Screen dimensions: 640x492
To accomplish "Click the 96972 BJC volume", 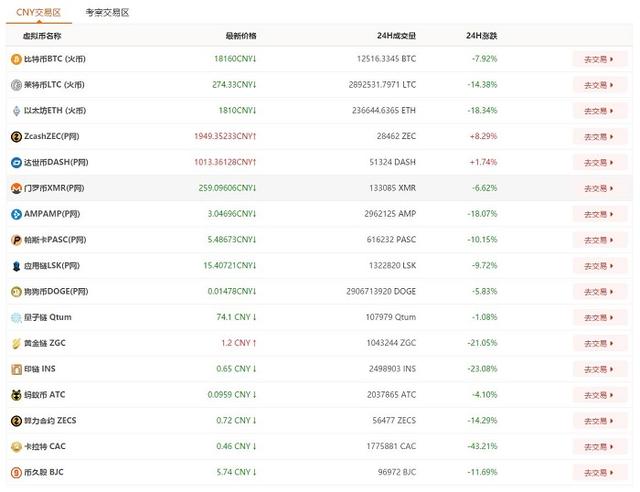I will (397, 472).
